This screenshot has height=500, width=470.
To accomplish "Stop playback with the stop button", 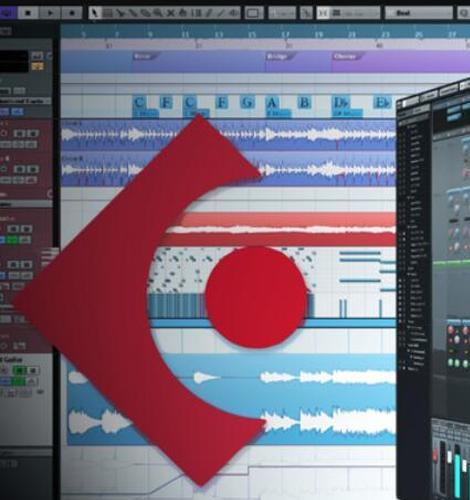I will click(x=28, y=13).
